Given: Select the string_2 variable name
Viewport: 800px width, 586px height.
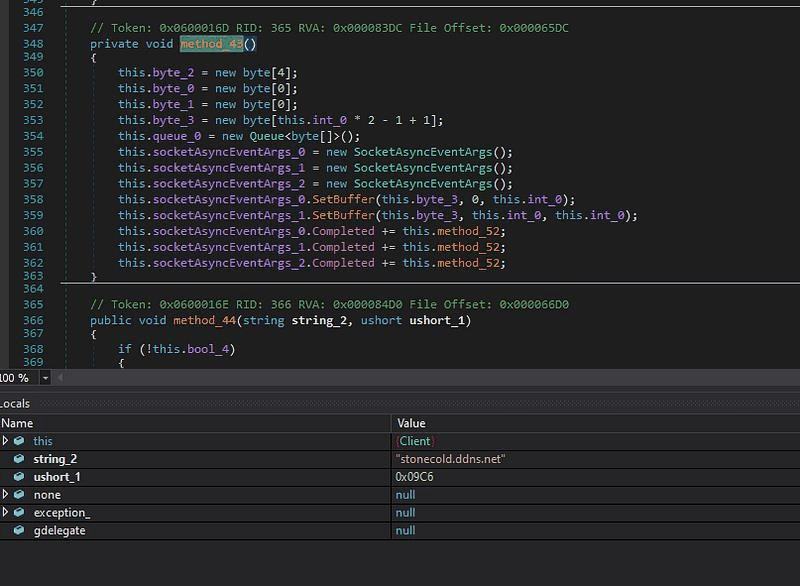Looking at the screenshot, I should click(55, 459).
